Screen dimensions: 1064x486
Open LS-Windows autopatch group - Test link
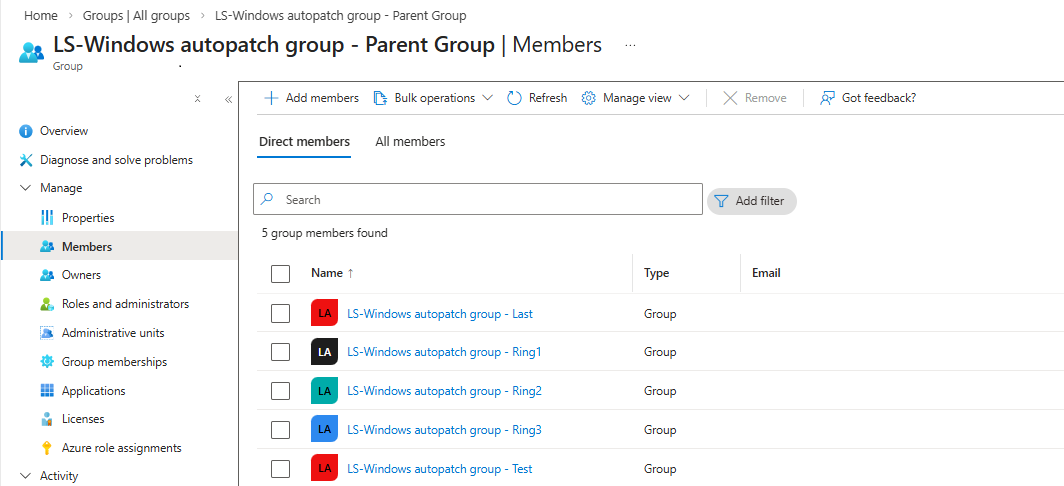click(x=440, y=468)
